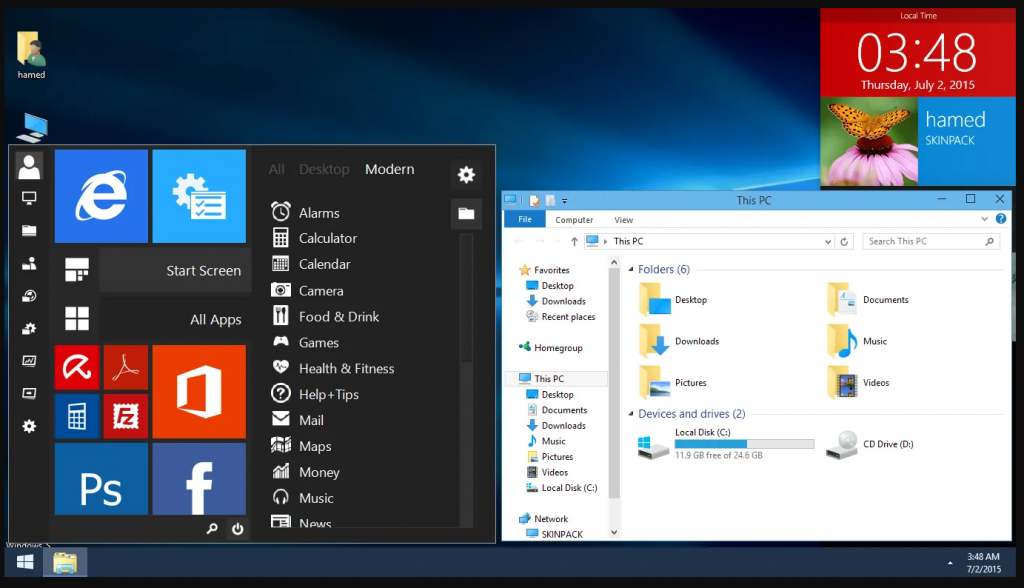1024x588 pixels.
Task: Open the Camera app
Action: (307, 290)
